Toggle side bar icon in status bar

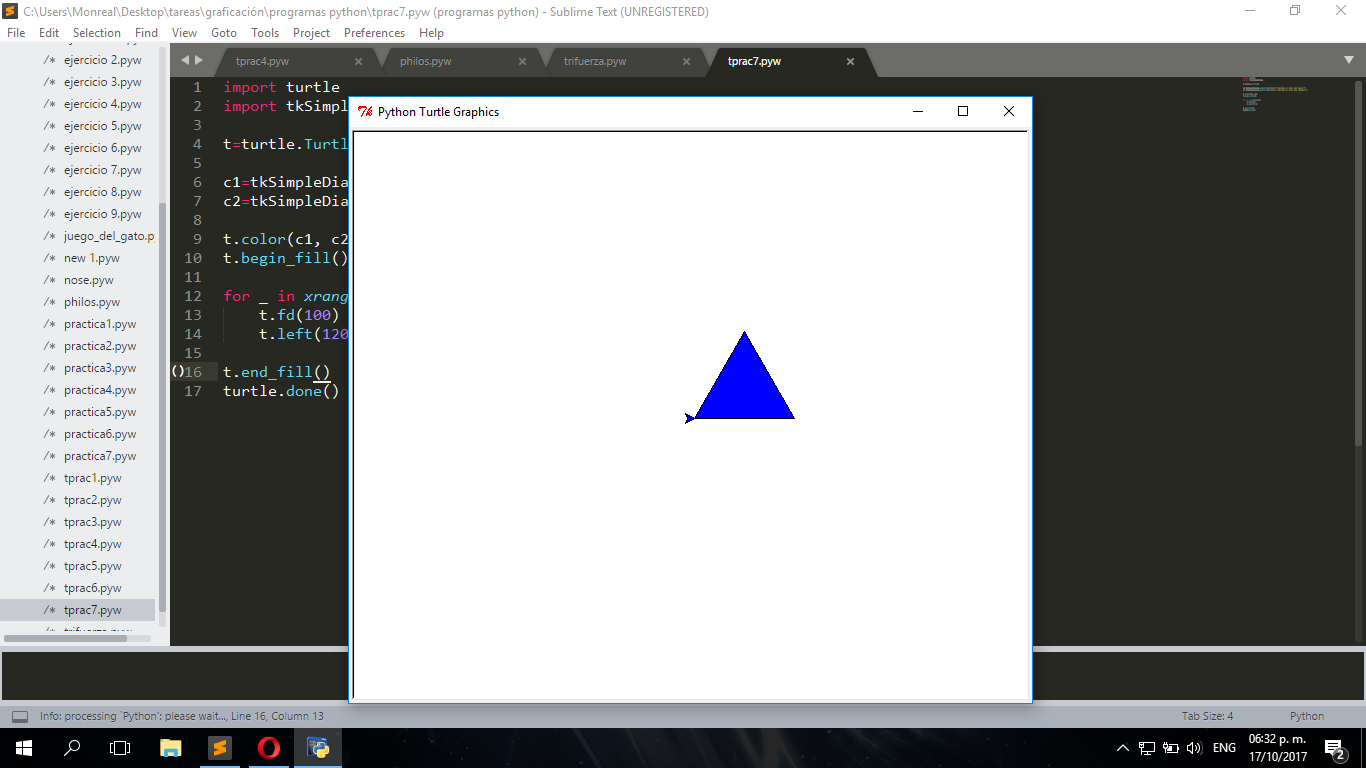pyautogui.click(x=19, y=716)
